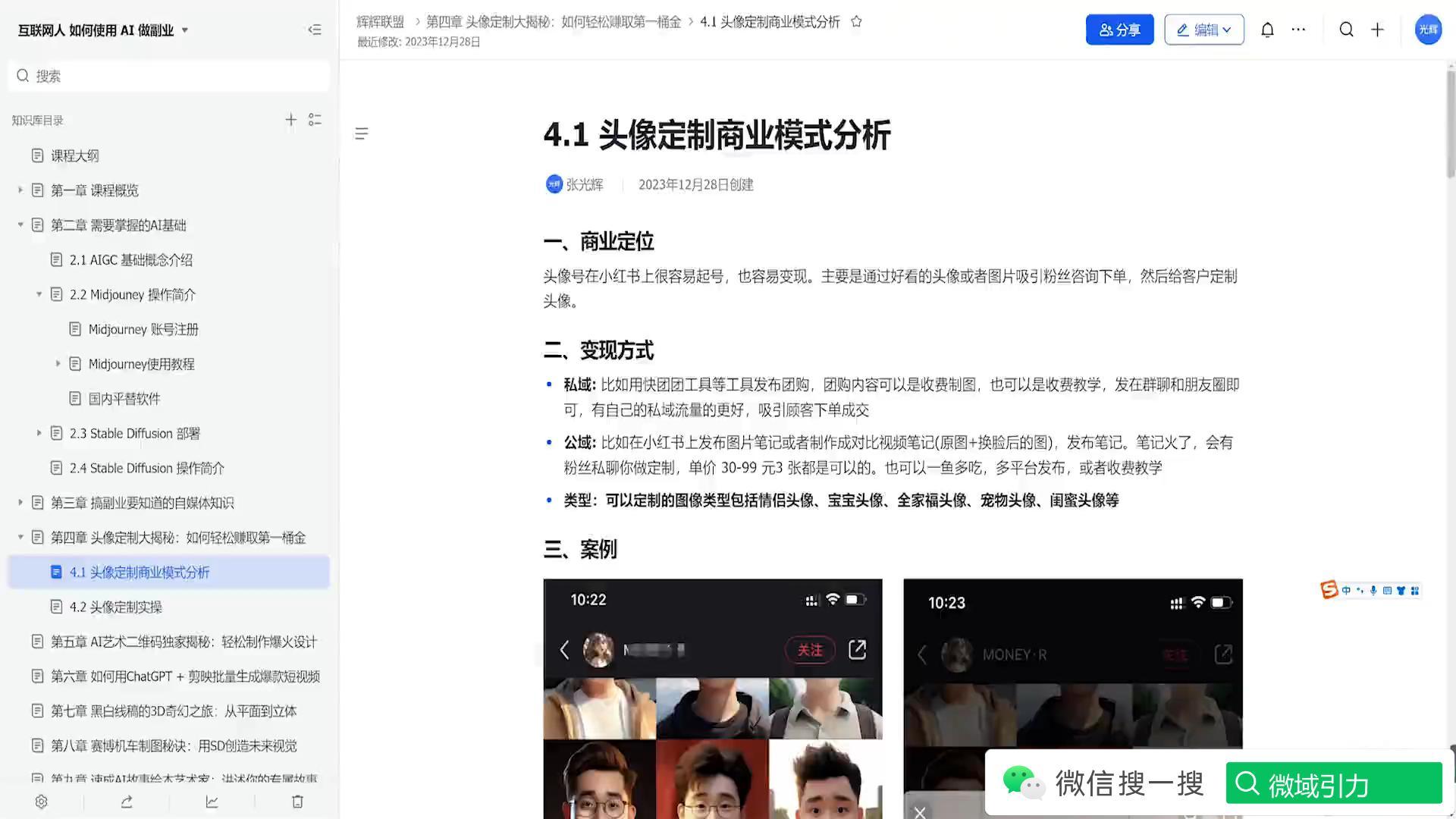Click the 三、案例 heading

(580, 549)
